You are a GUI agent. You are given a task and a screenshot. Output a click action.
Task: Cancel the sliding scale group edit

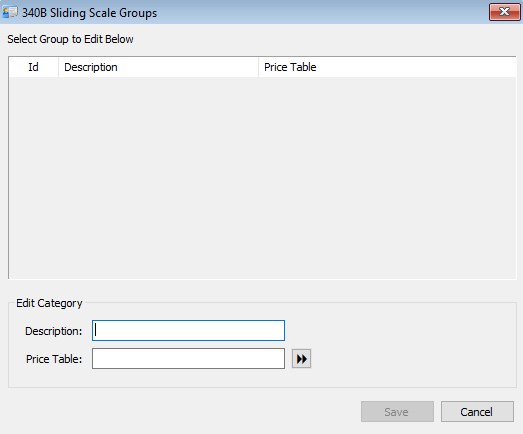point(477,412)
